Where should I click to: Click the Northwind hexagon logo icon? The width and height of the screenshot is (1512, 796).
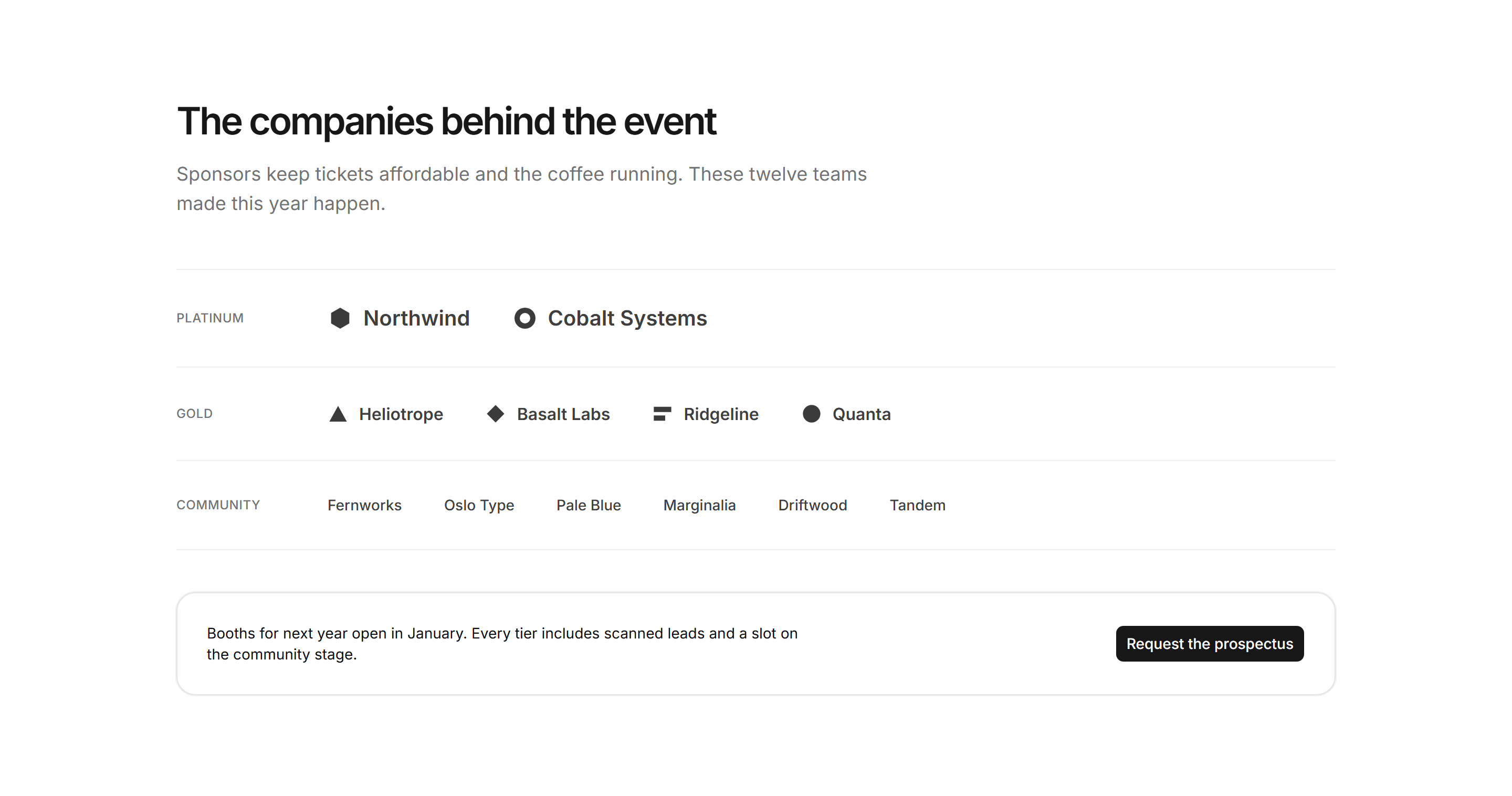[340, 318]
